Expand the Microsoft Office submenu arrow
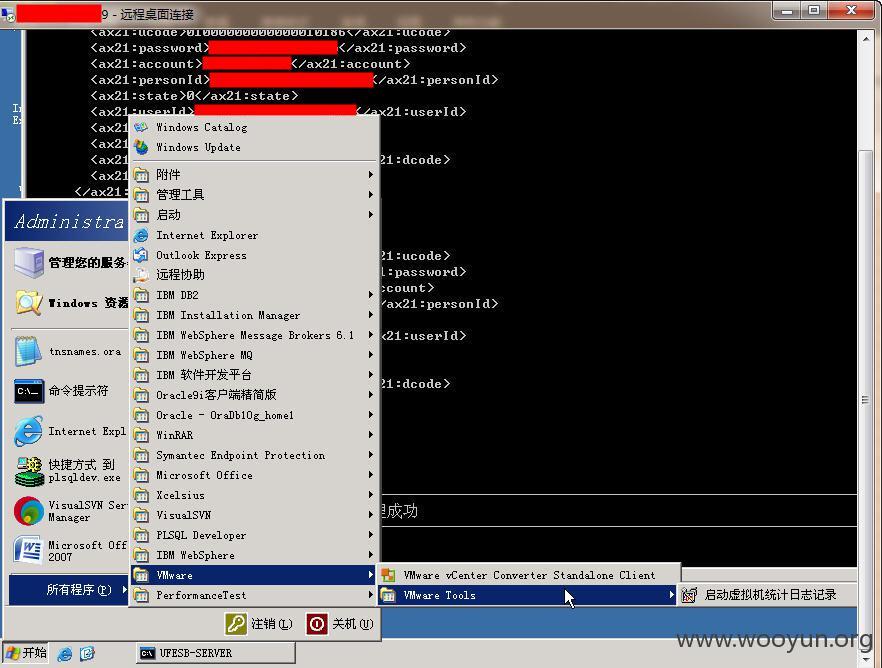 (x=371, y=475)
